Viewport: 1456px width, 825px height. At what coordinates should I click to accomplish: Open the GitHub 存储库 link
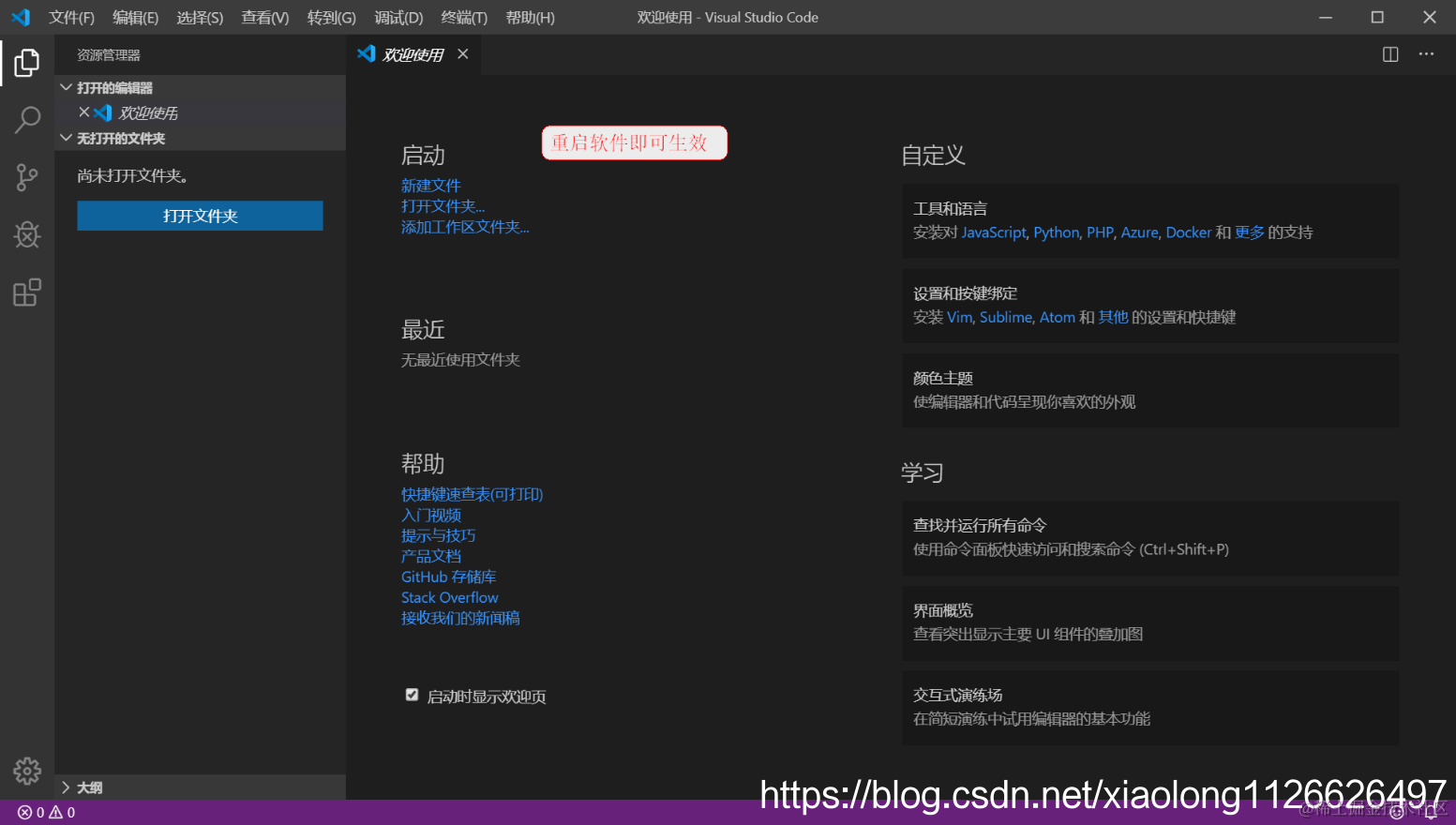[449, 577]
